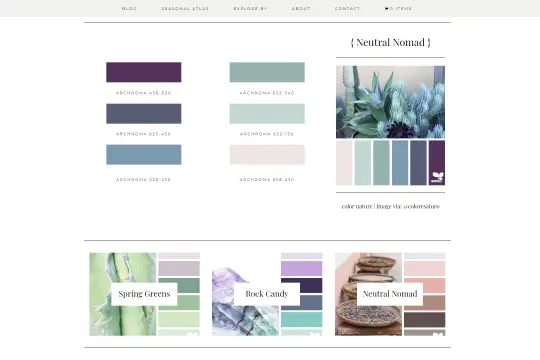540x360 pixels.
Task: Click the code label under the pale mint swatch
Action: tap(267, 134)
